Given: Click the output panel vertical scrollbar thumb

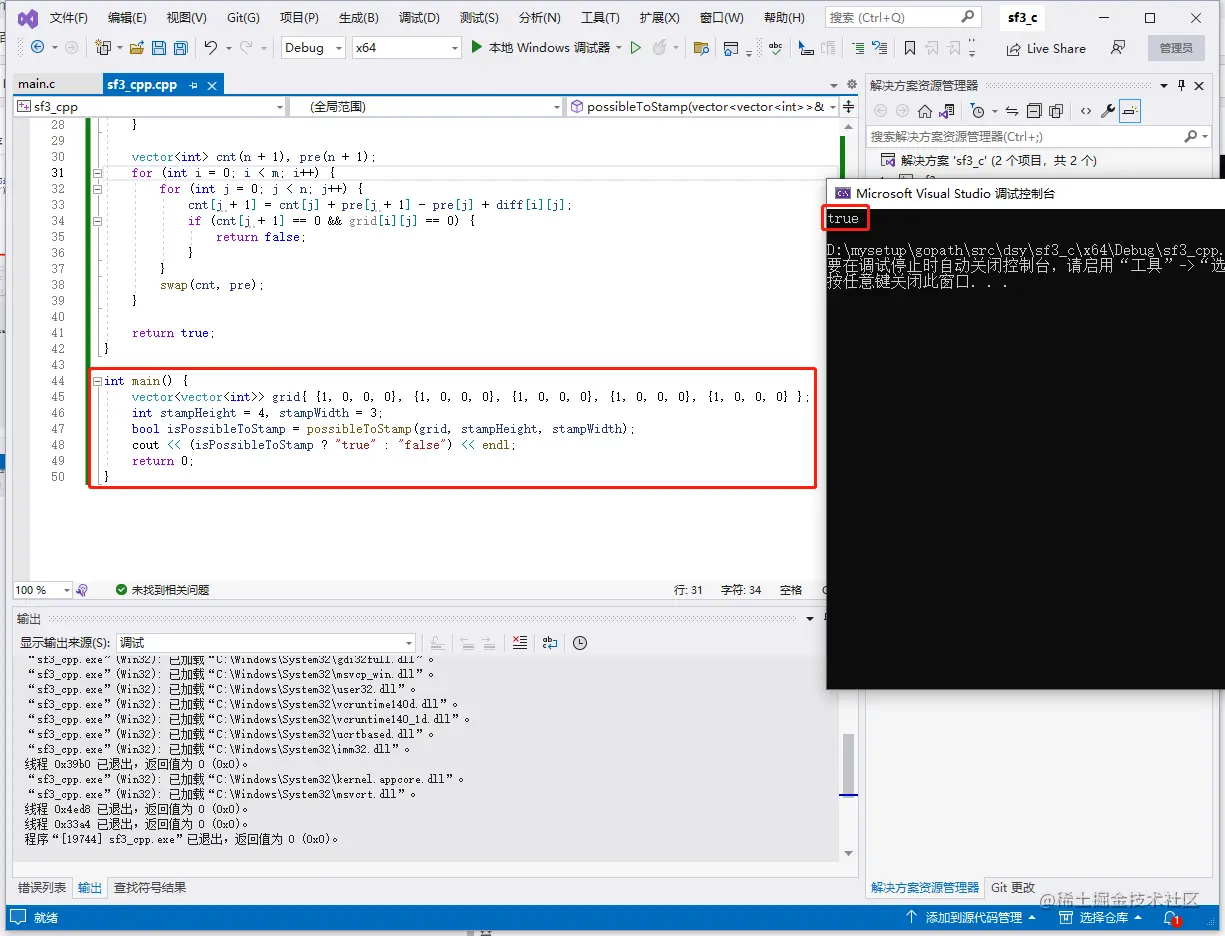Looking at the screenshot, I should [848, 763].
